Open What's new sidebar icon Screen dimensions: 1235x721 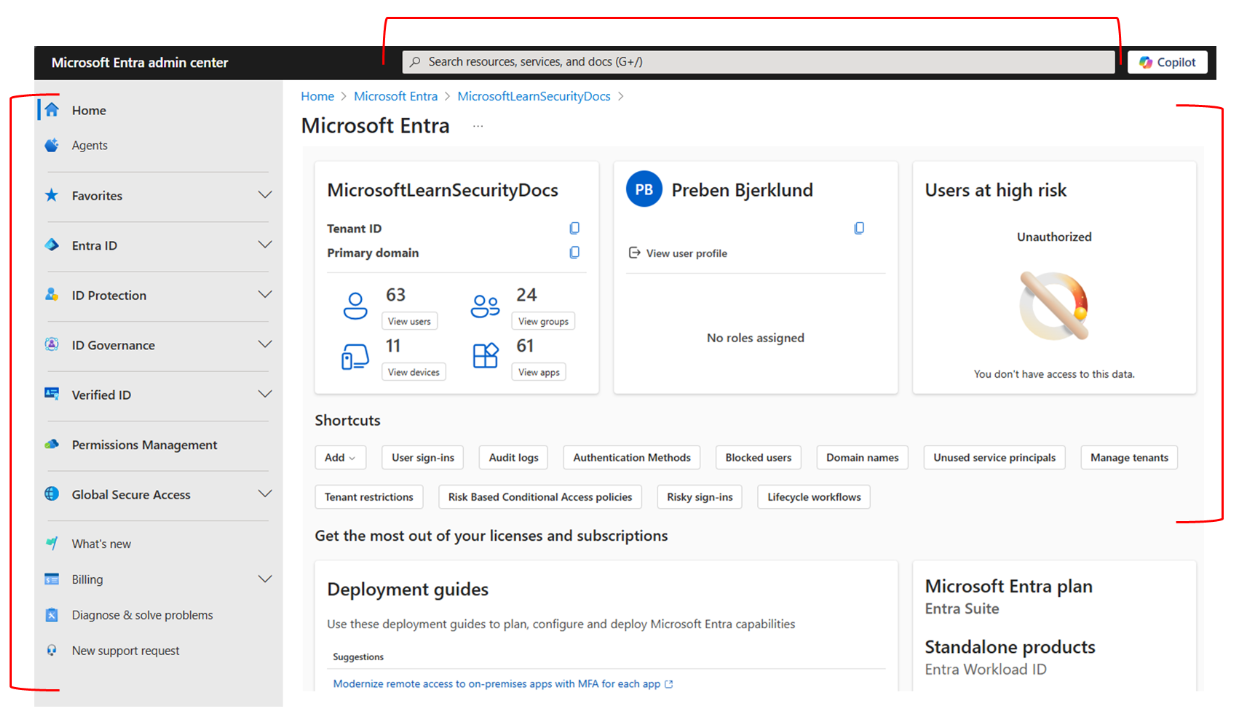click(x=52, y=544)
